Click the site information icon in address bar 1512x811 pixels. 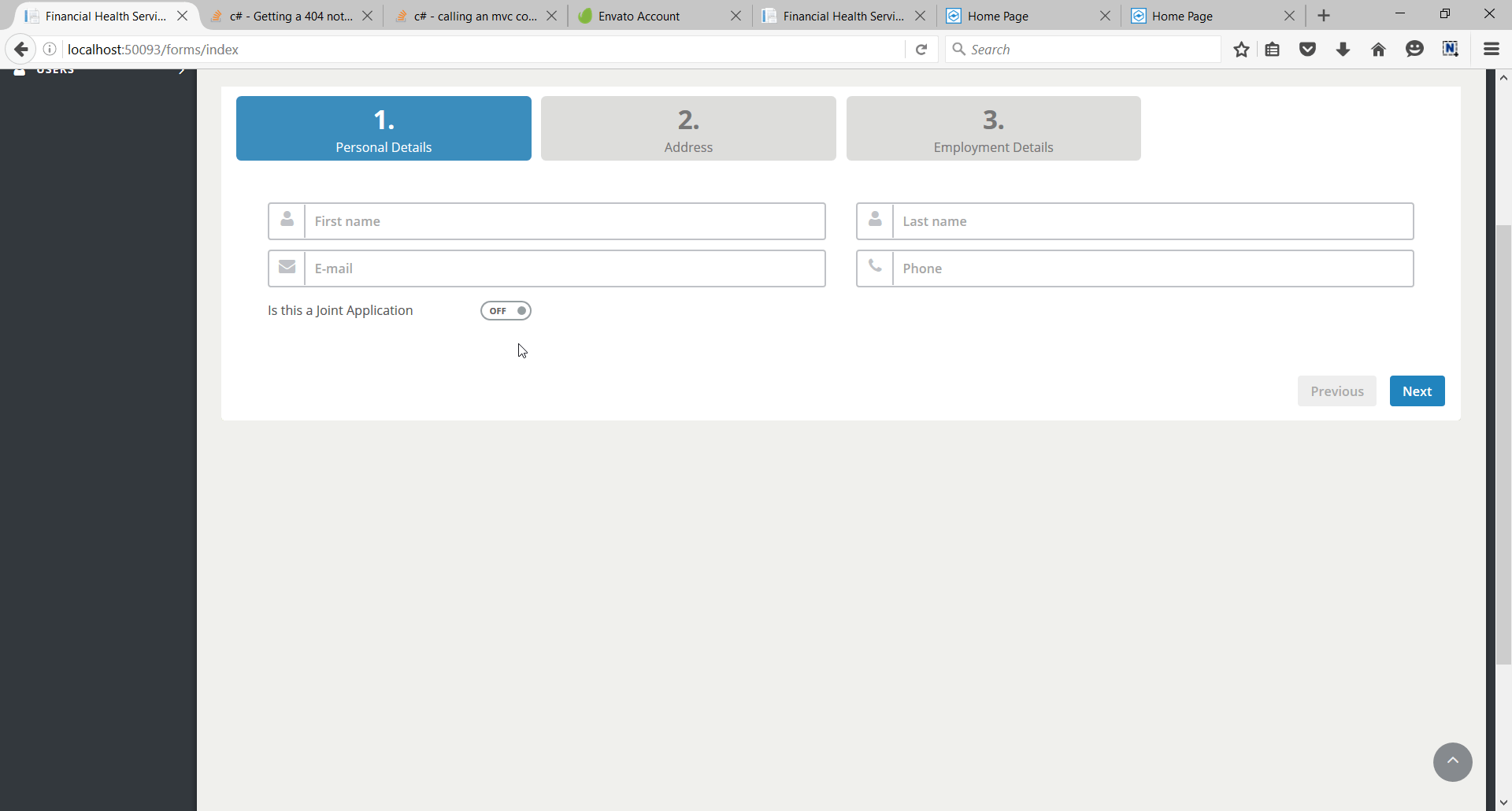[x=50, y=50]
